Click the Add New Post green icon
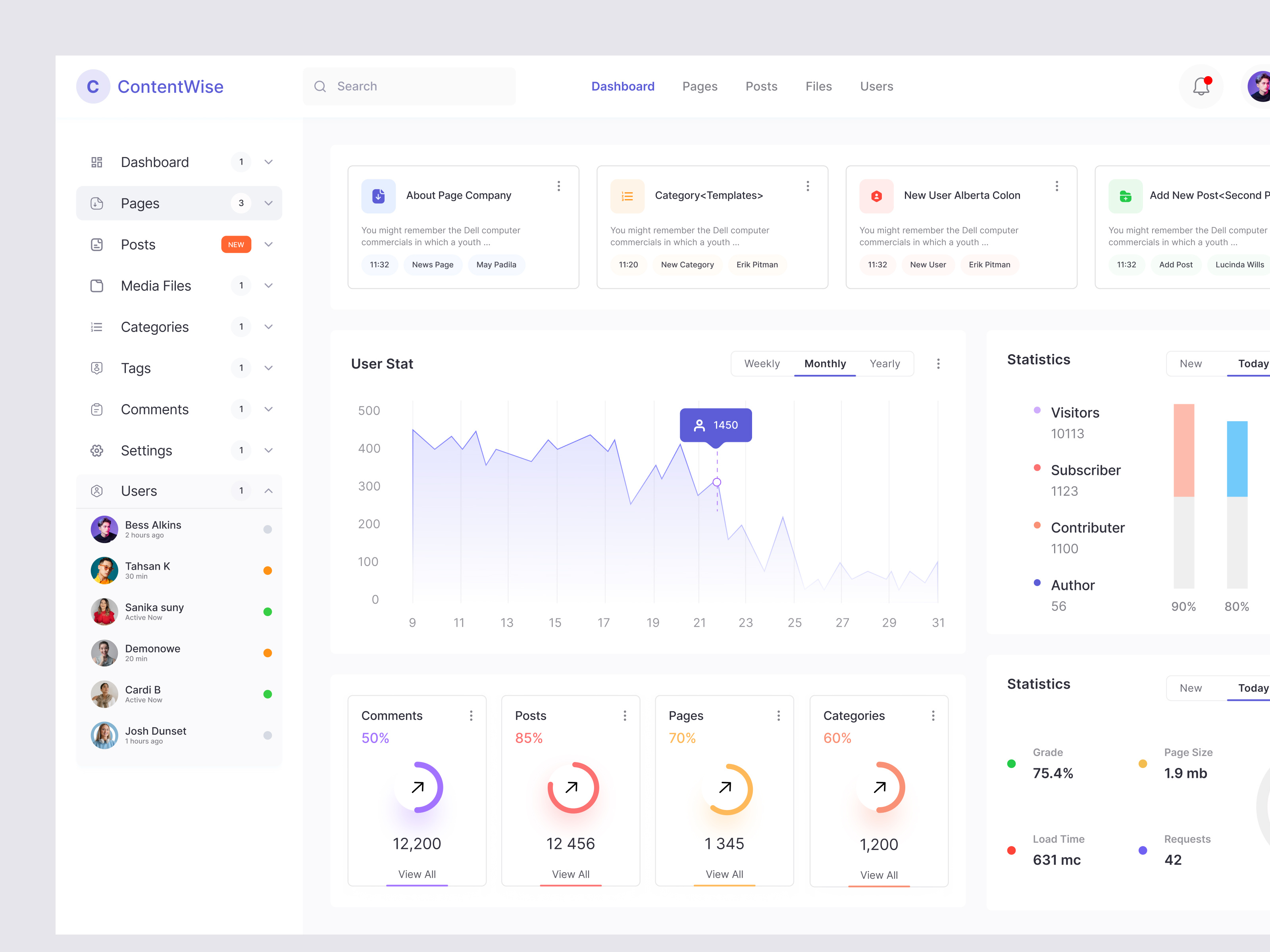Viewport: 1270px width, 952px height. point(1125,196)
